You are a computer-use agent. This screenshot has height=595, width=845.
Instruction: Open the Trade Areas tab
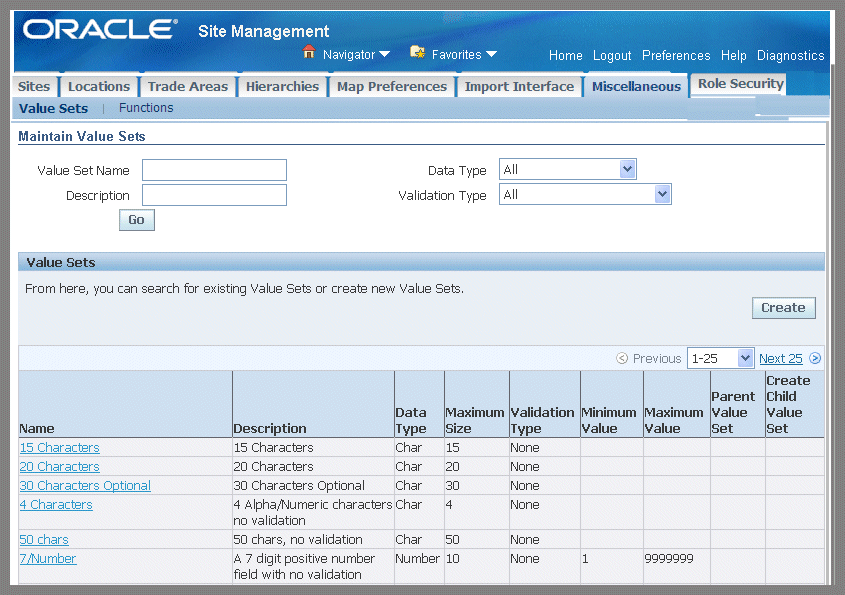click(188, 86)
